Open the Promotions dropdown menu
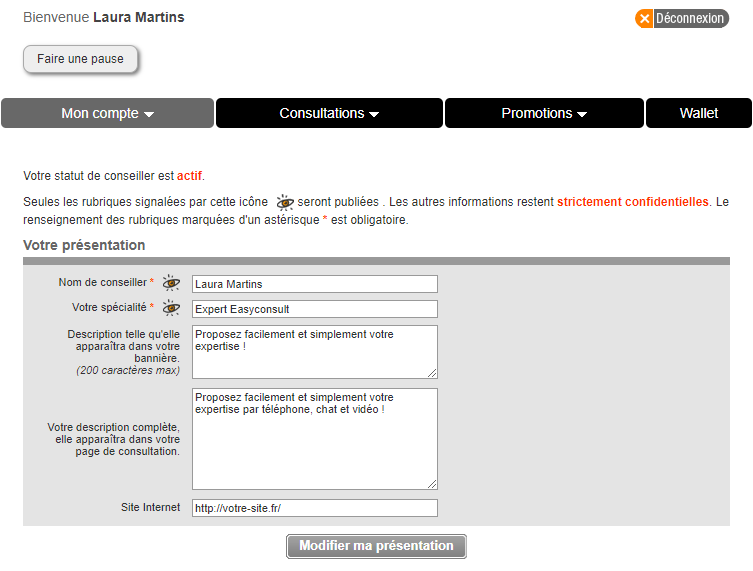This screenshot has height=571, width=753. click(544, 113)
